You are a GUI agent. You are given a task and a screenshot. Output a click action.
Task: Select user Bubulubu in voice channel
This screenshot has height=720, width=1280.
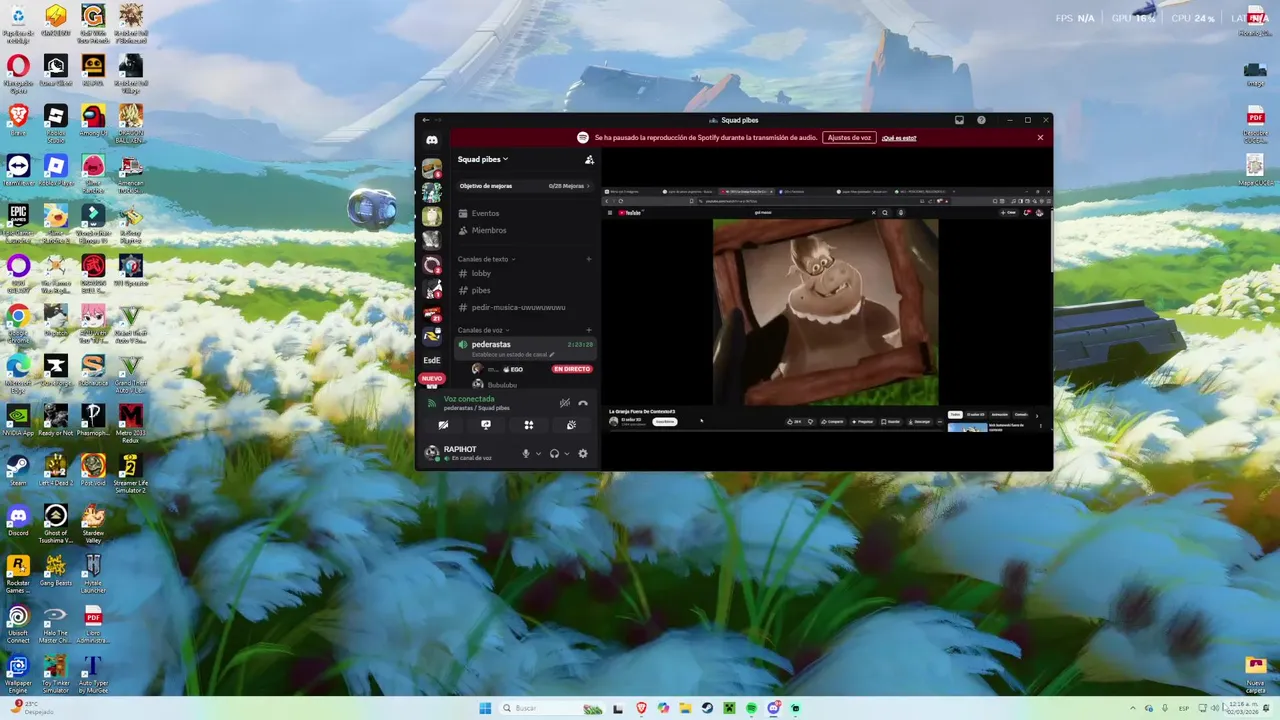pyautogui.click(x=502, y=385)
